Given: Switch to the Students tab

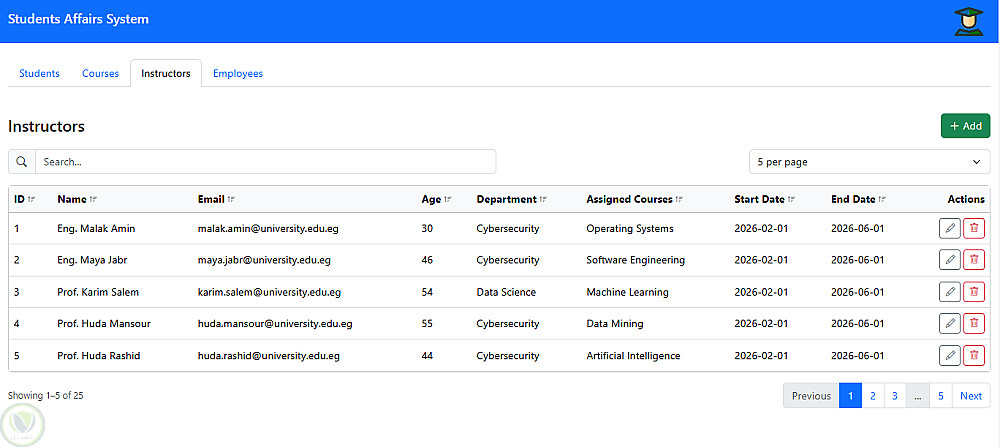Looking at the screenshot, I should pos(40,73).
